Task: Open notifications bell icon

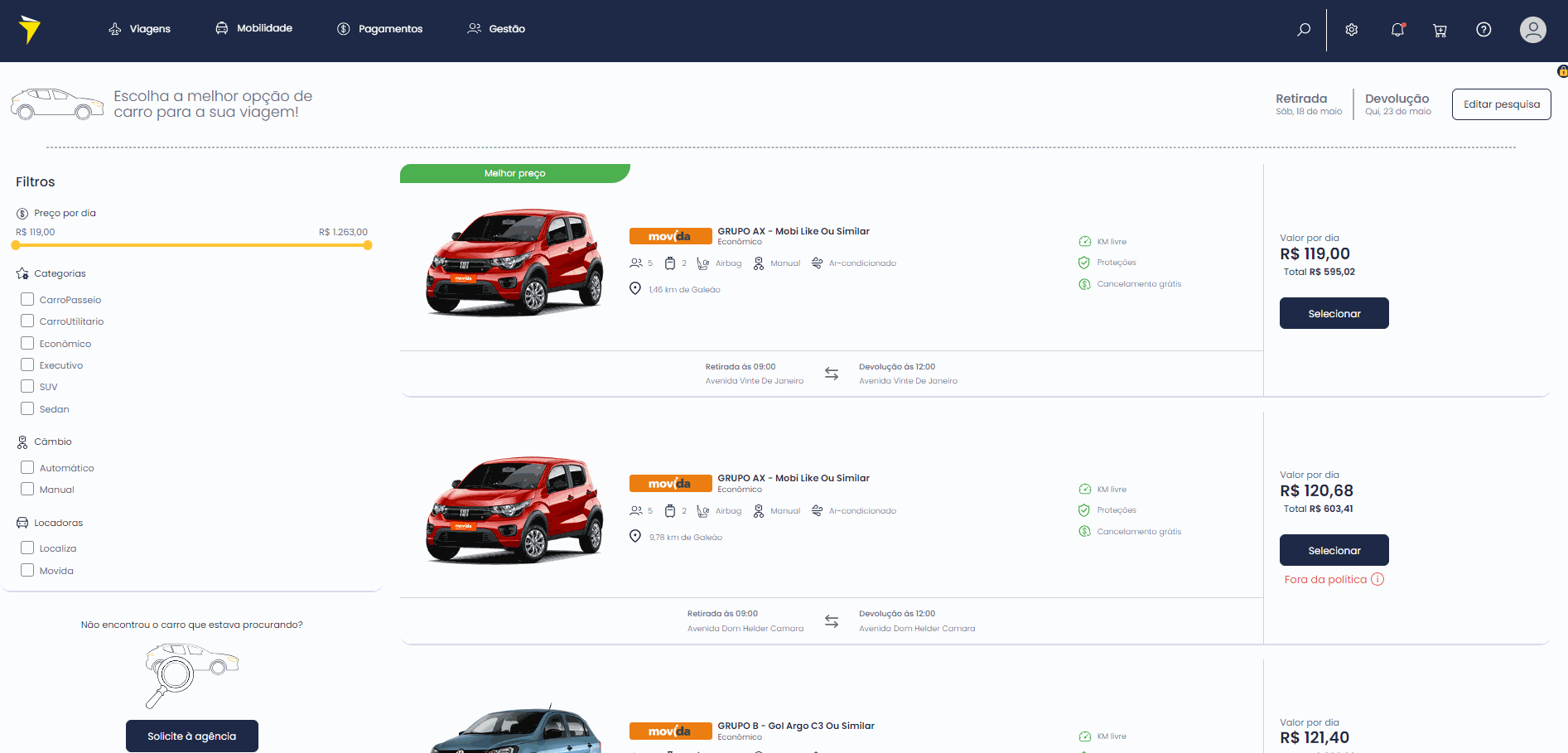Action: 1397,30
